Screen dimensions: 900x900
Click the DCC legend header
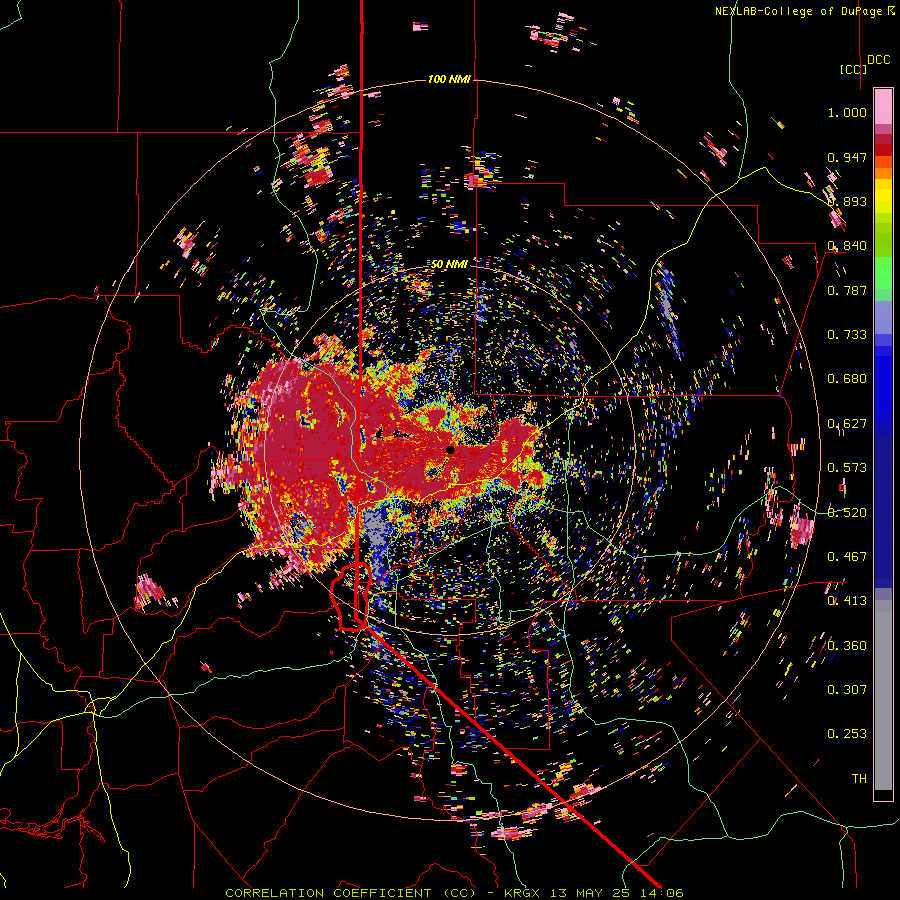coord(878,60)
